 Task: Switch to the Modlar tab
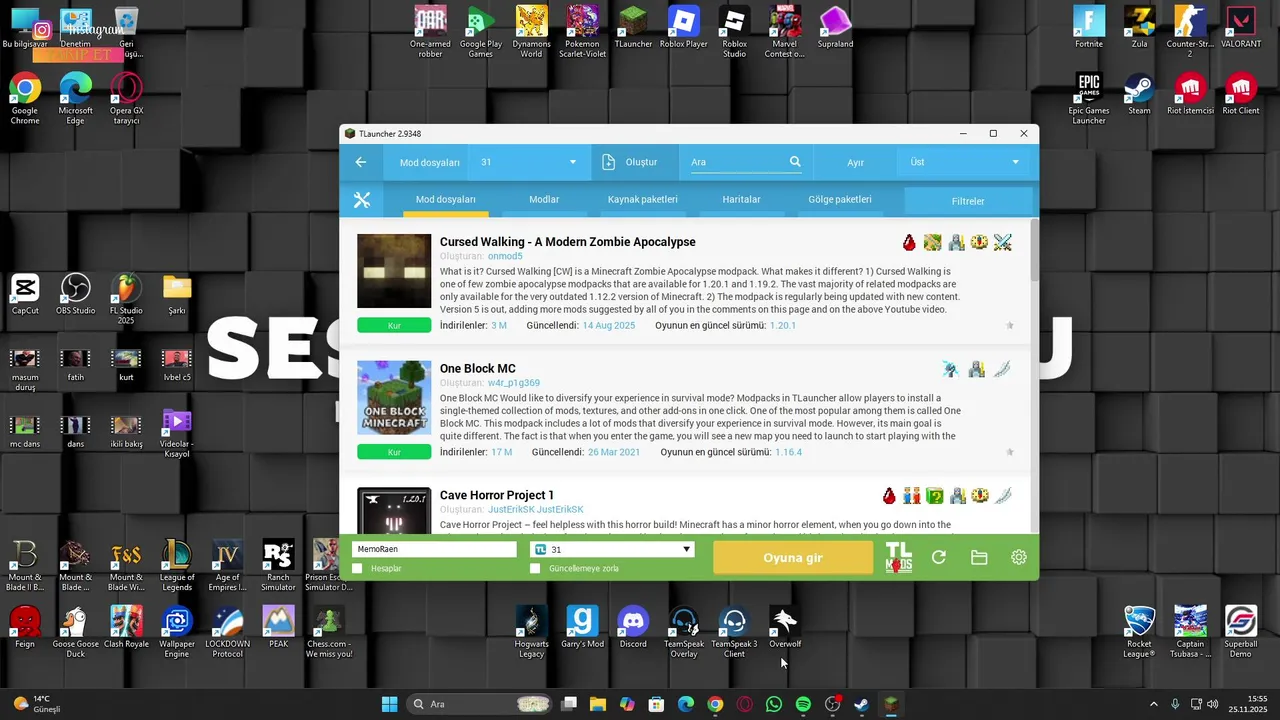[544, 199]
